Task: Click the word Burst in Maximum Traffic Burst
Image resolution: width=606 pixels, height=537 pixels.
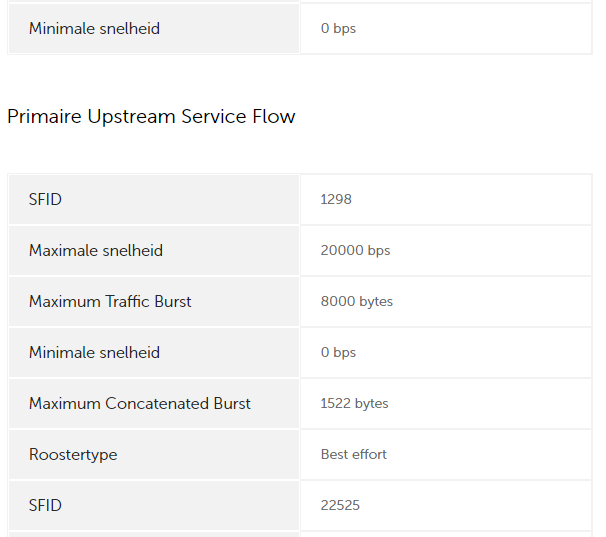Action: 173,302
